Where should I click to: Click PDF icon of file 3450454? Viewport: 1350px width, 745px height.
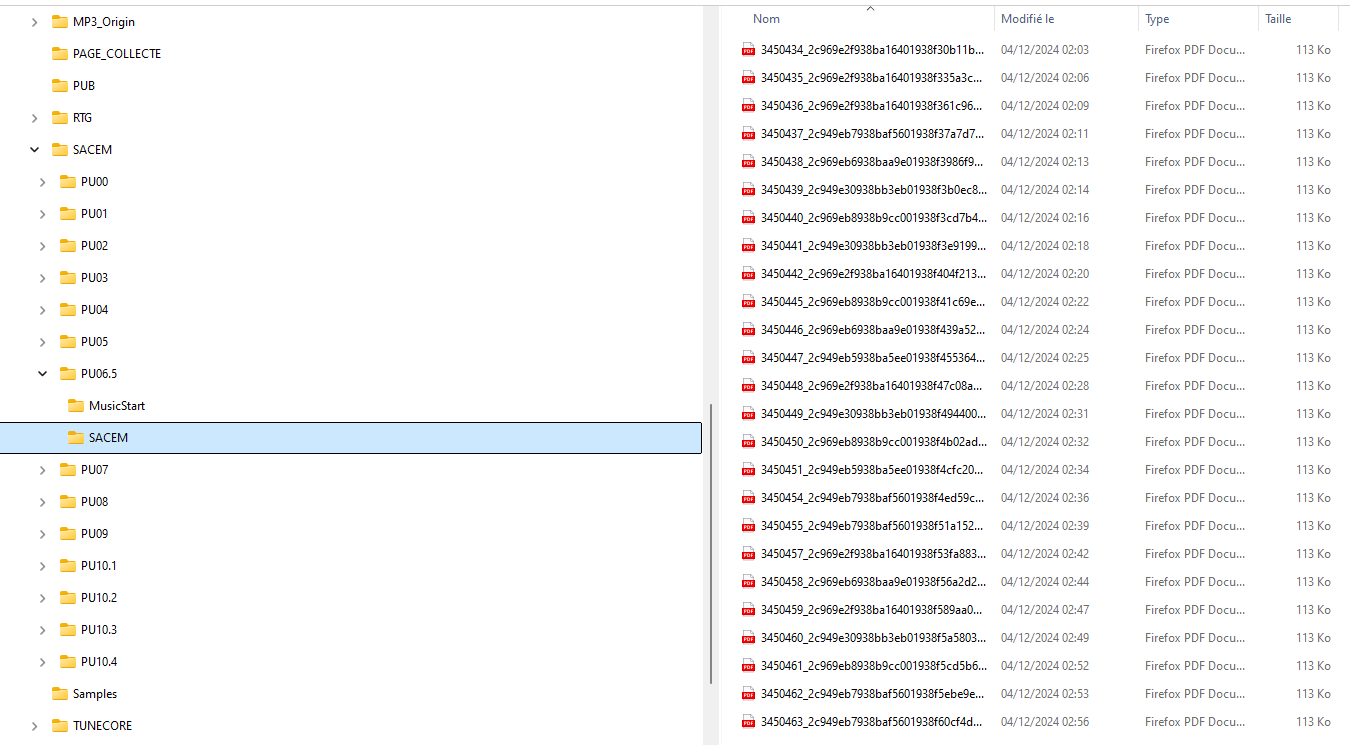pos(747,498)
